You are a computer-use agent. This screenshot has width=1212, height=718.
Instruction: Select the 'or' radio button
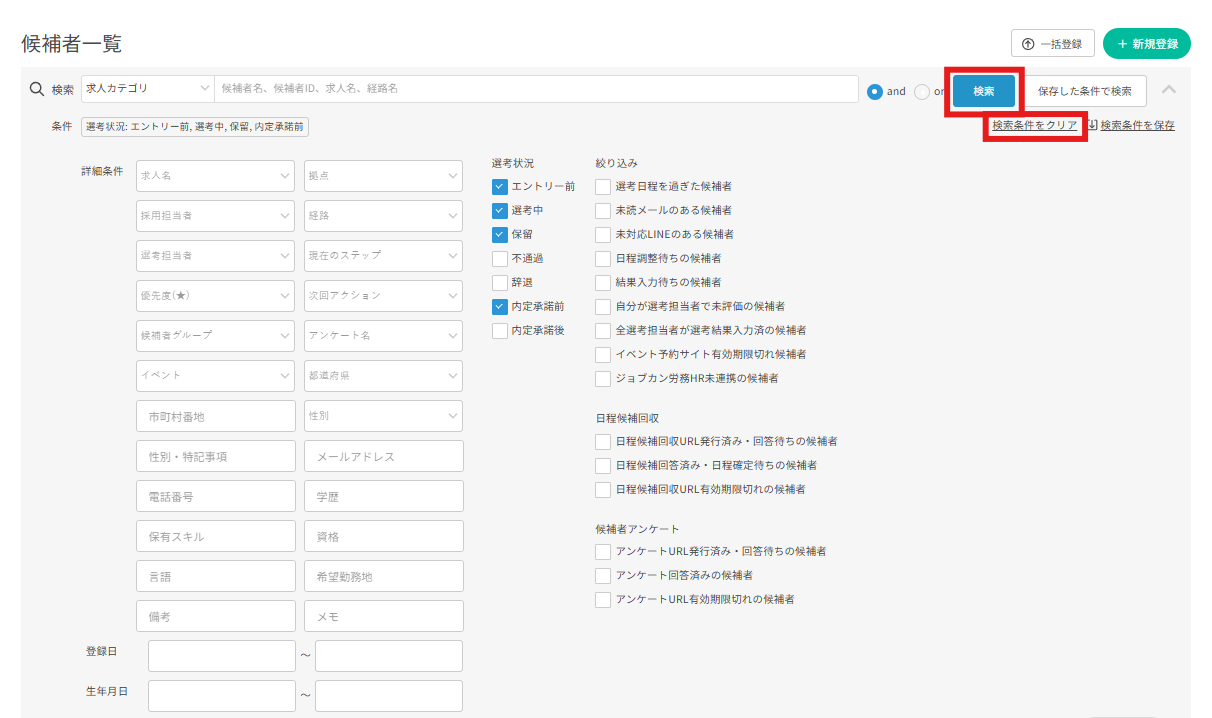(921, 91)
